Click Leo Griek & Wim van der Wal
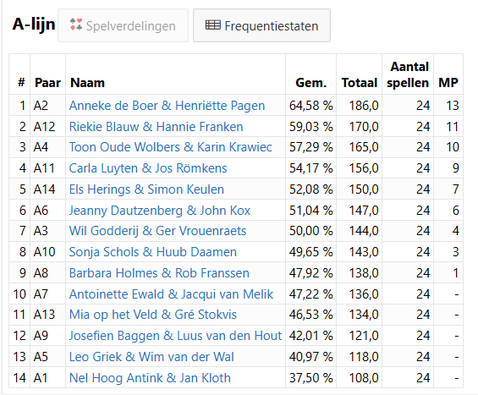Viewport: 478px width, 395px height. tap(151, 357)
